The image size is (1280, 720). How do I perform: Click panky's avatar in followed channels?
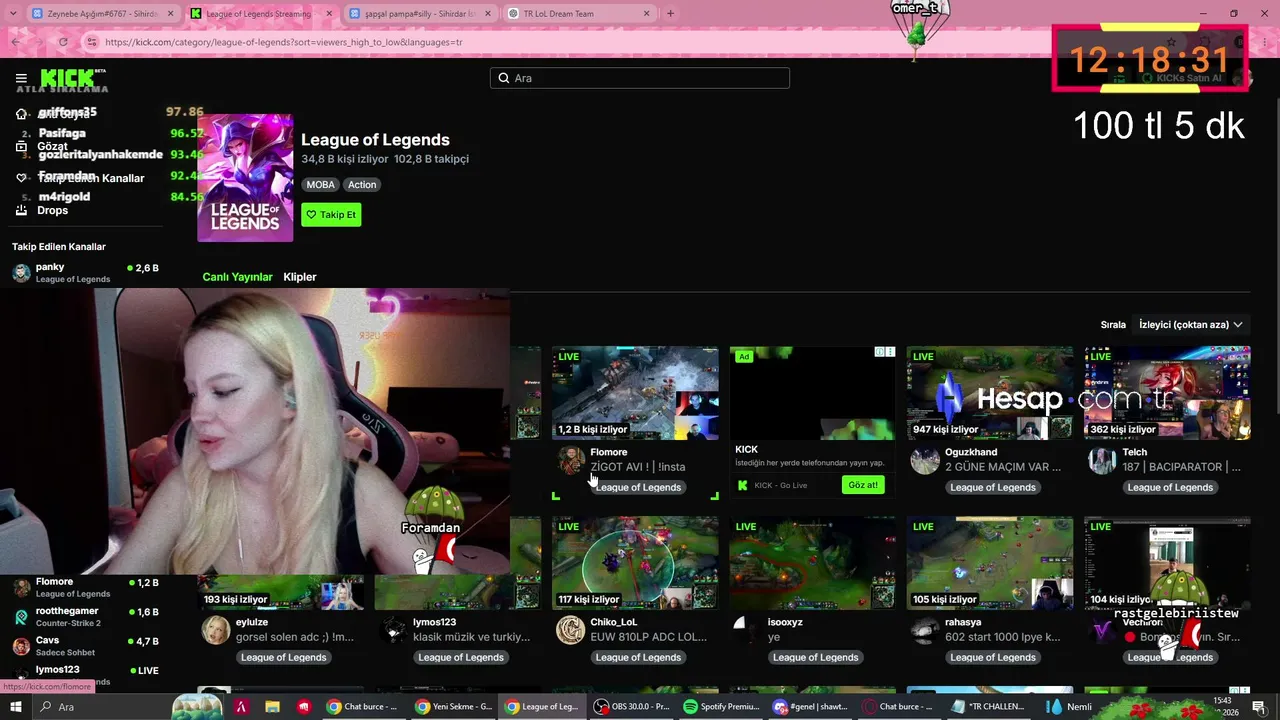pyautogui.click(x=21, y=273)
